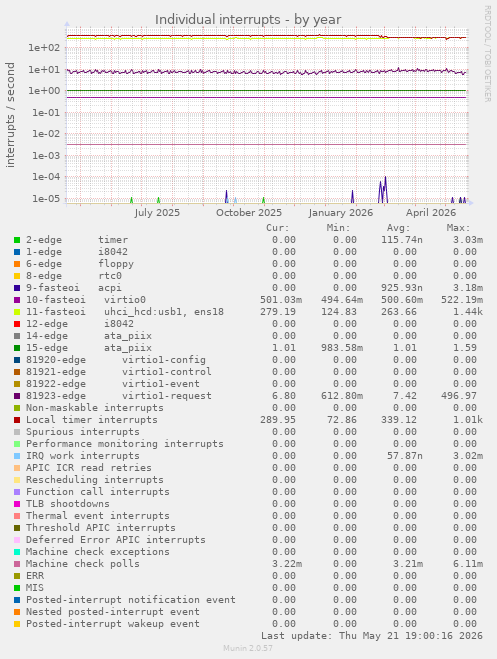Click the dark blue 9-fasteoi acpi swatch
The image size is (497, 659).
(17, 288)
